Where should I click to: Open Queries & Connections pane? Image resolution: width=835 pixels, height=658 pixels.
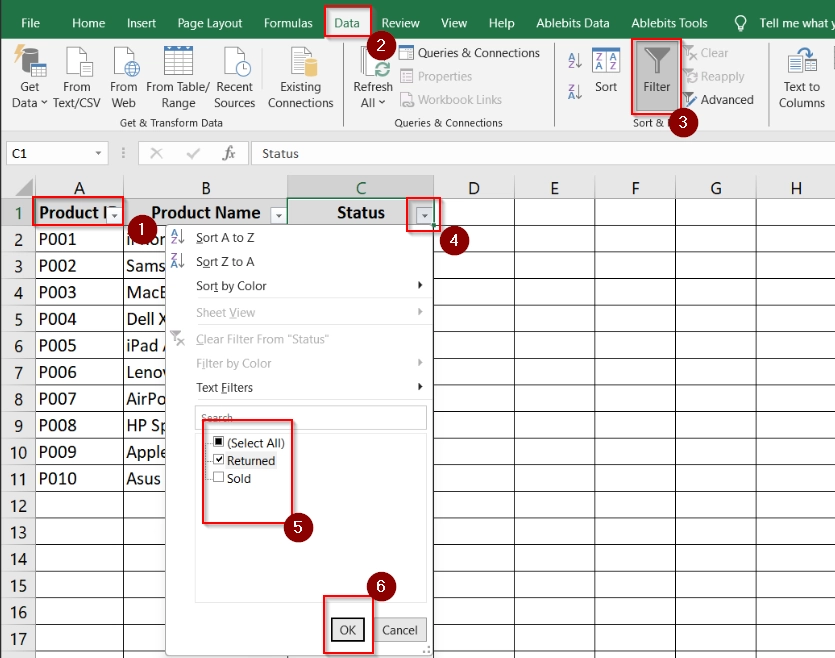[469, 53]
